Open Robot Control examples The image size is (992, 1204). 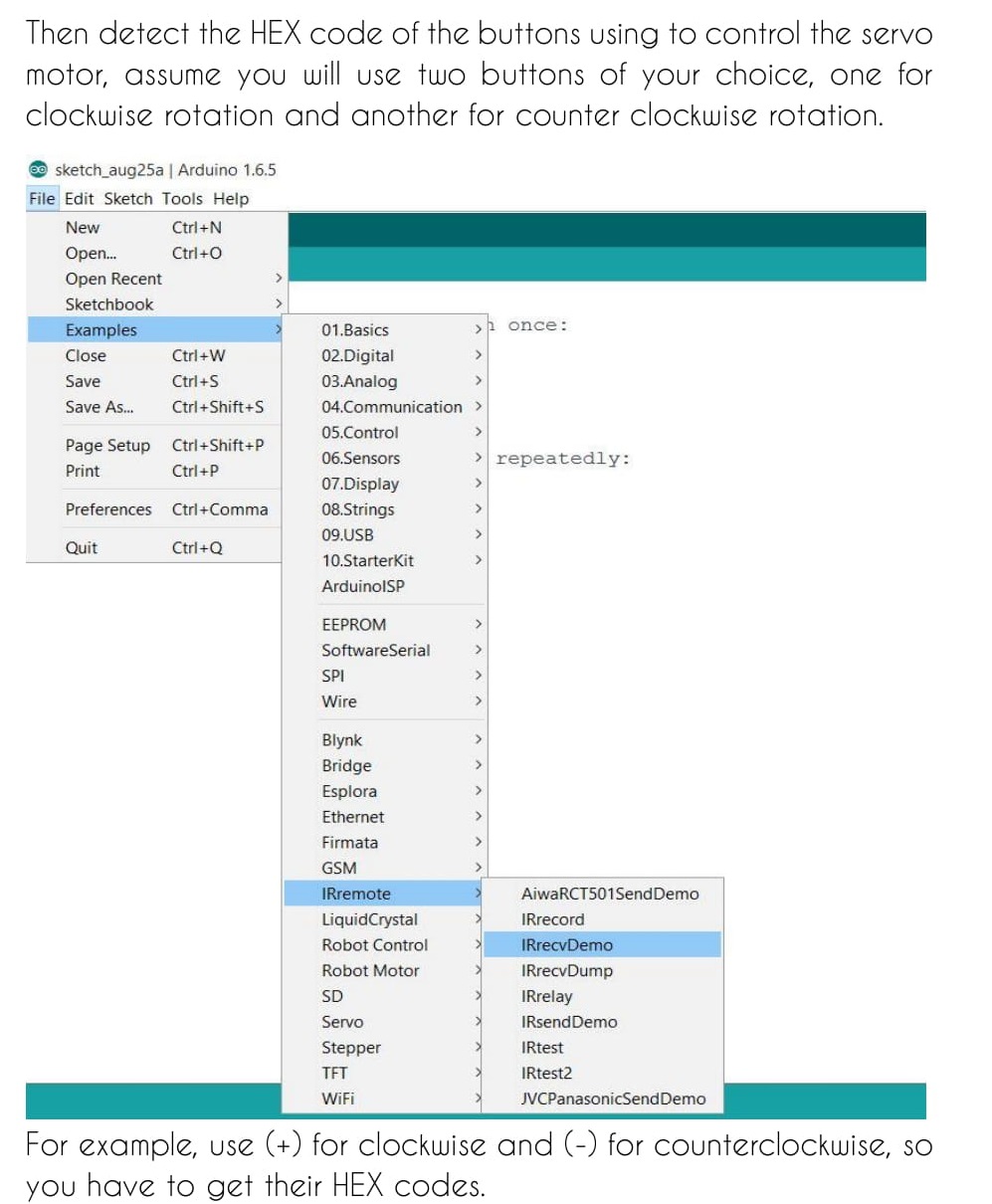[385, 945]
